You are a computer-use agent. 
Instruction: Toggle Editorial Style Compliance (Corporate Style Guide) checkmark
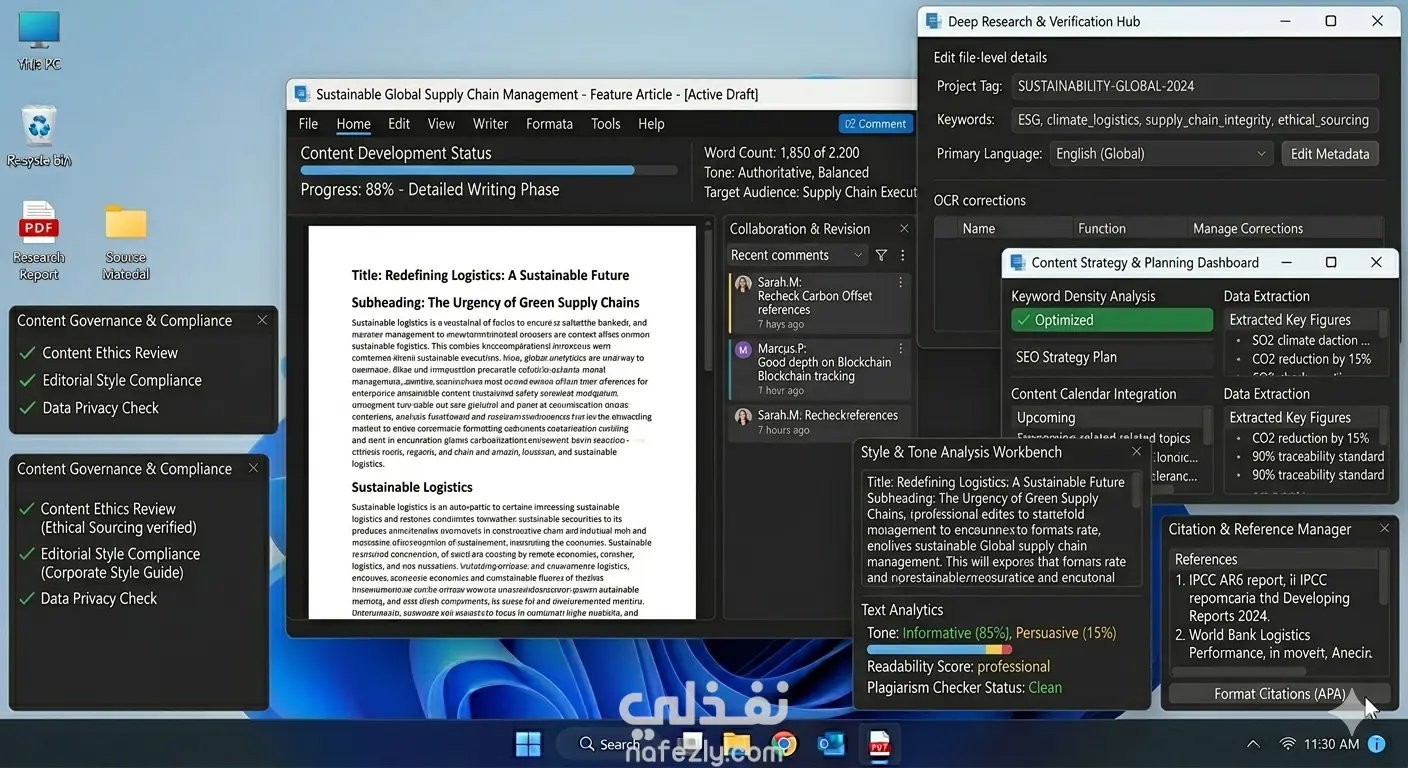(x=27, y=554)
